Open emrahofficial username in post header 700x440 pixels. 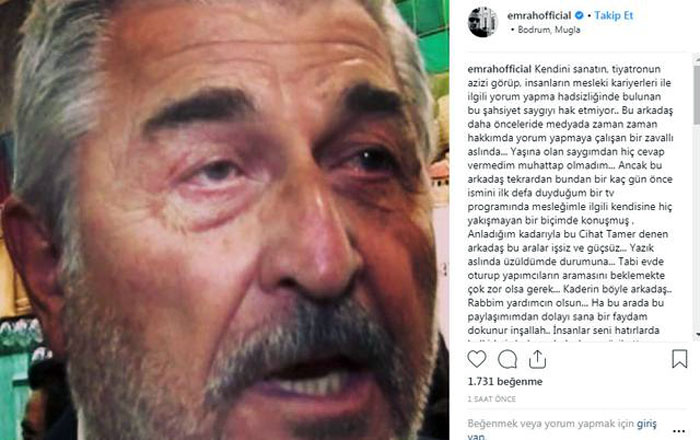point(539,16)
